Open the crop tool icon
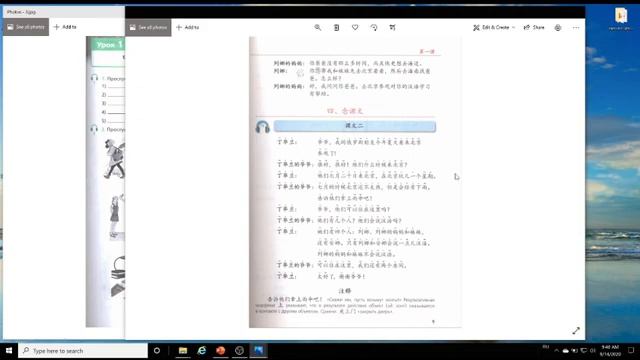The image size is (640, 360). (392, 27)
